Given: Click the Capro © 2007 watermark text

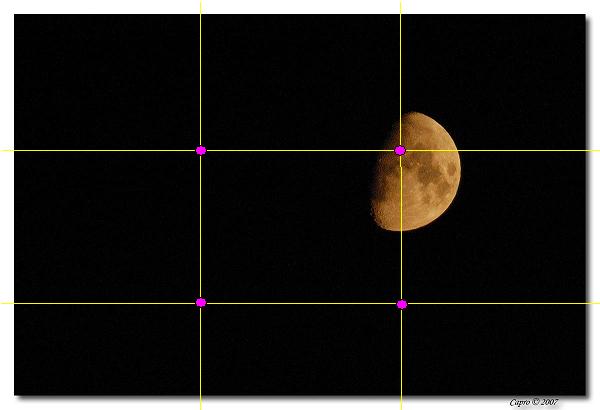Looking at the screenshot, I should (534, 401).
